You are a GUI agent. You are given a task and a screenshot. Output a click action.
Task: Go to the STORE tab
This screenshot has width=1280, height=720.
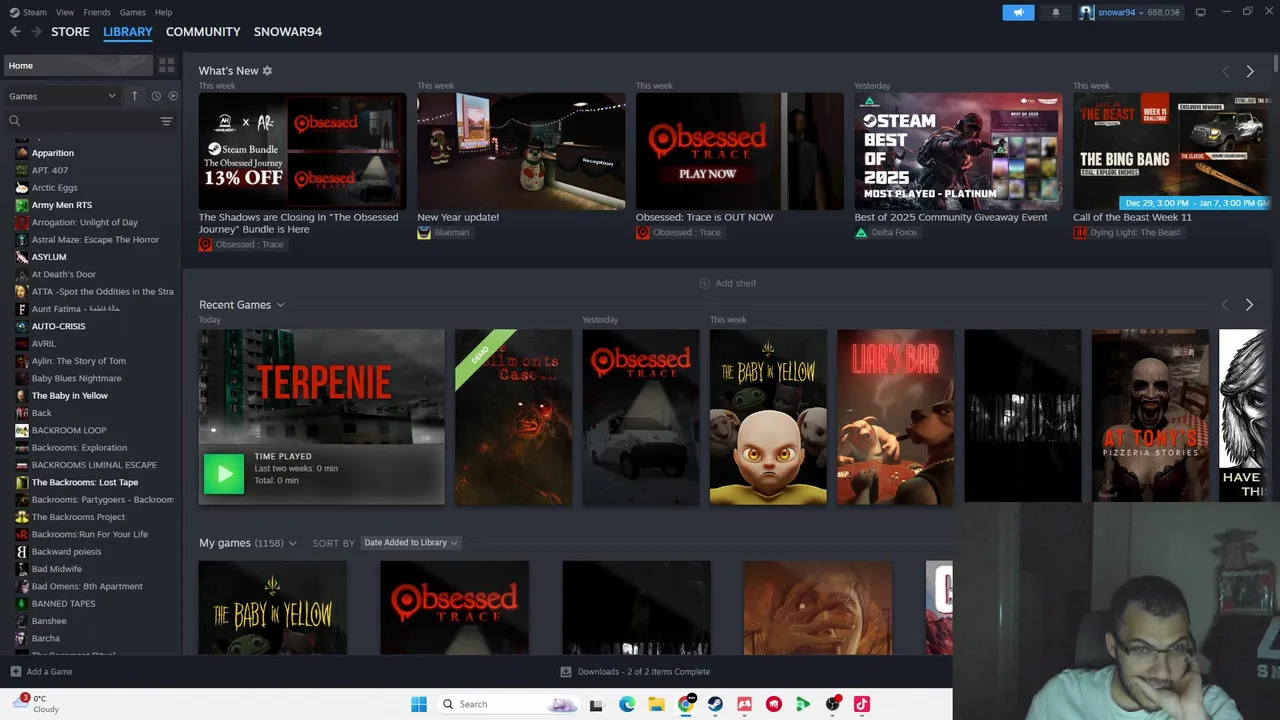point(70,32)
